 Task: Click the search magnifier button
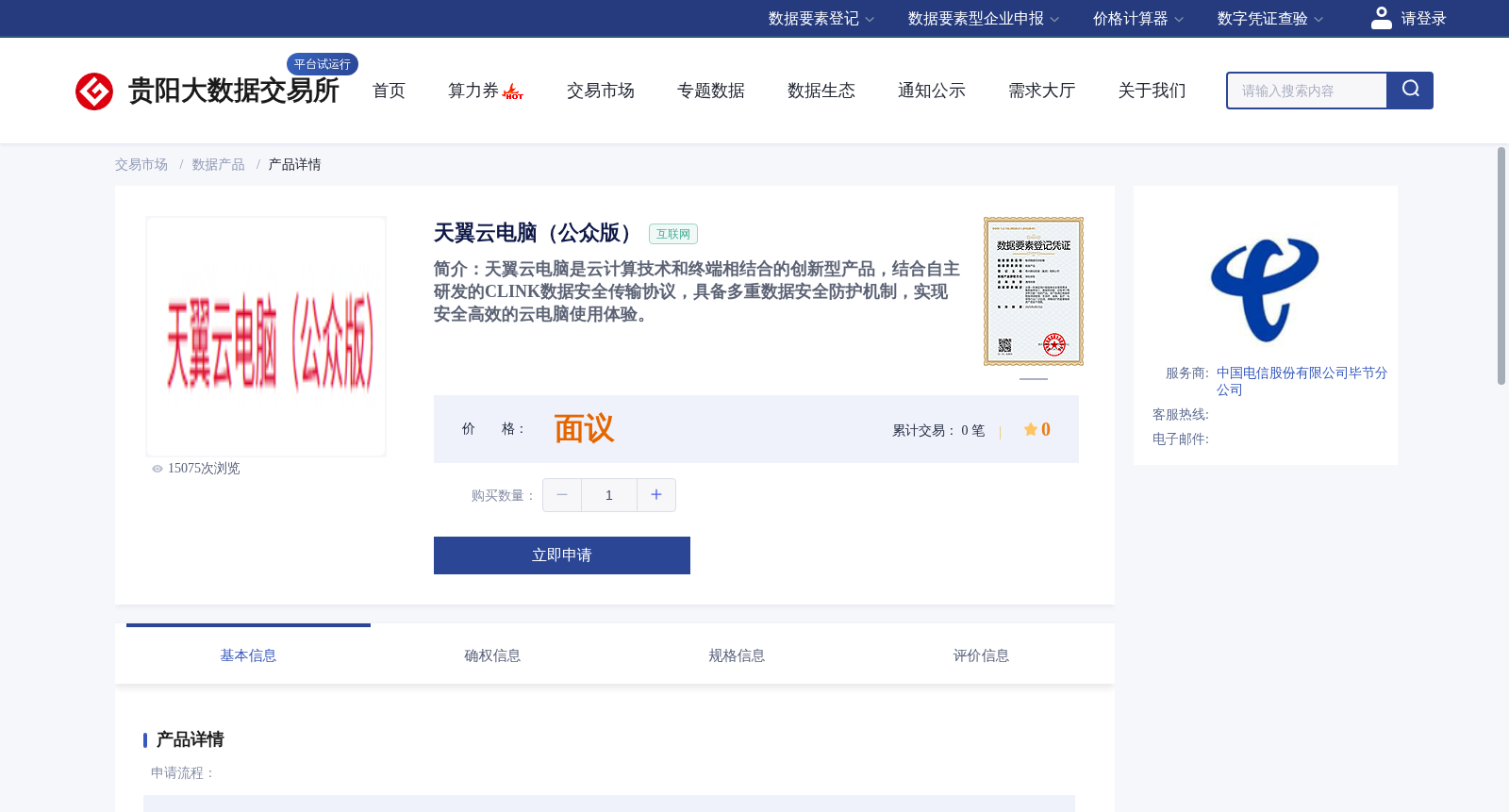[x=1410, y=91]
